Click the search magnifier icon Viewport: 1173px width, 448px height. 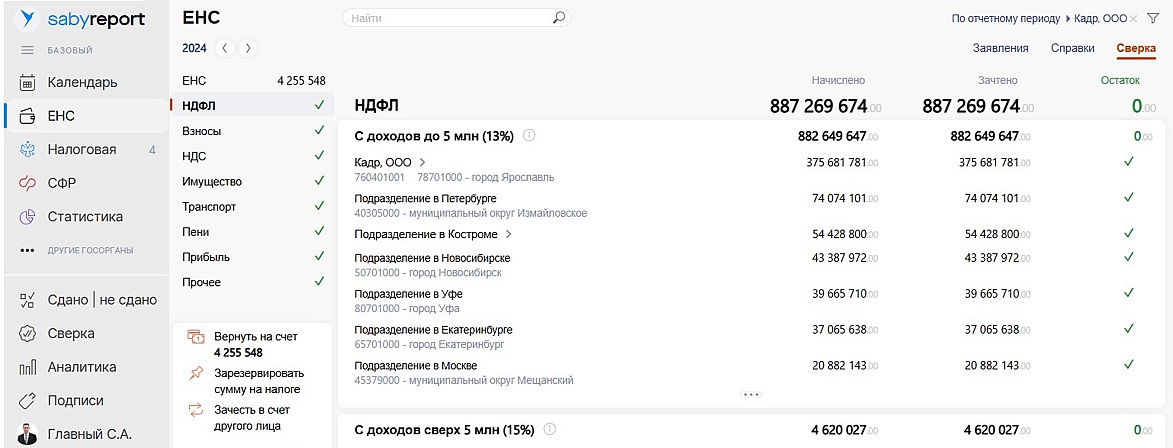coord(559,17)
